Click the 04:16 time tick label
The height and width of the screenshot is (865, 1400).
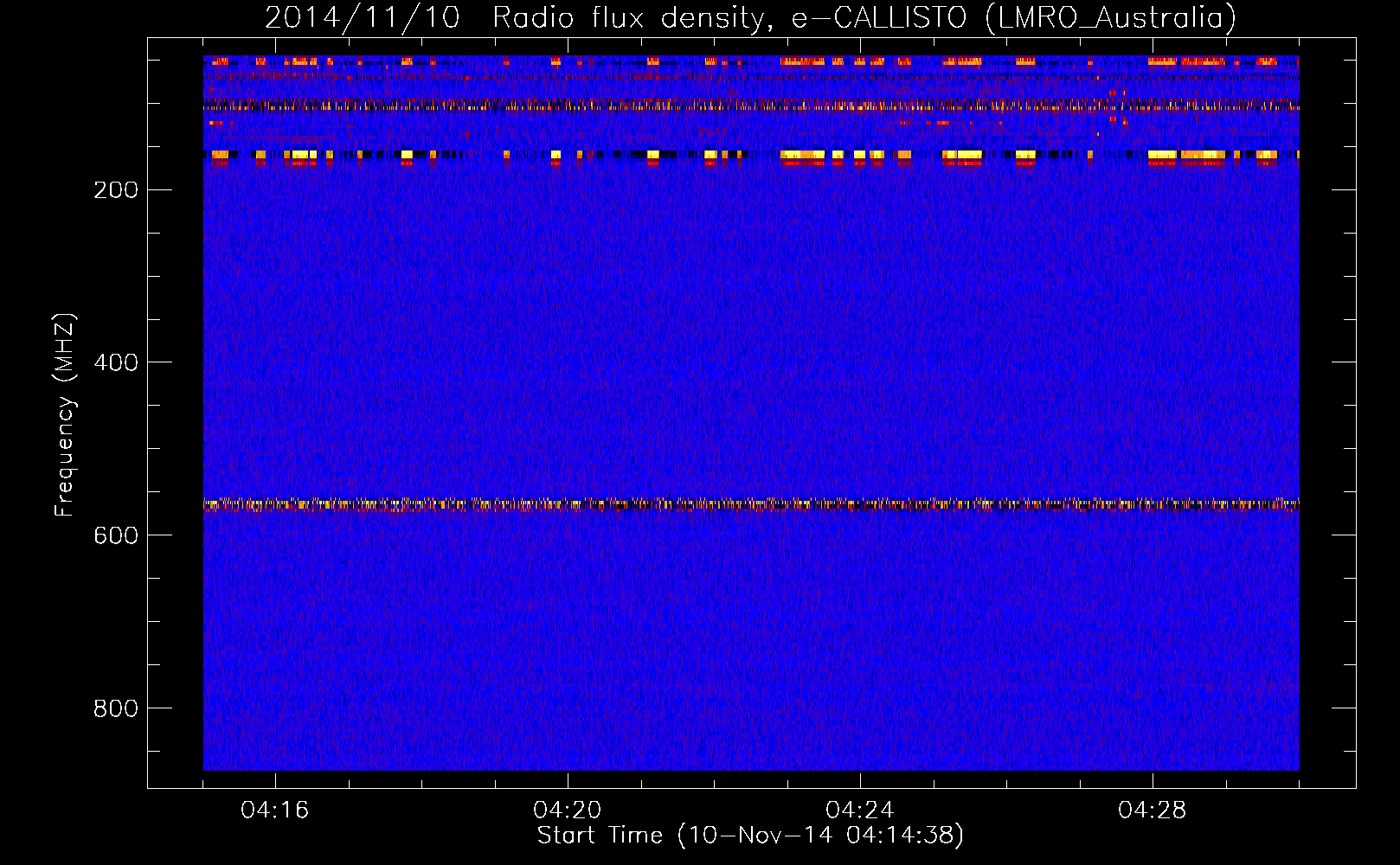click(275, 811)
